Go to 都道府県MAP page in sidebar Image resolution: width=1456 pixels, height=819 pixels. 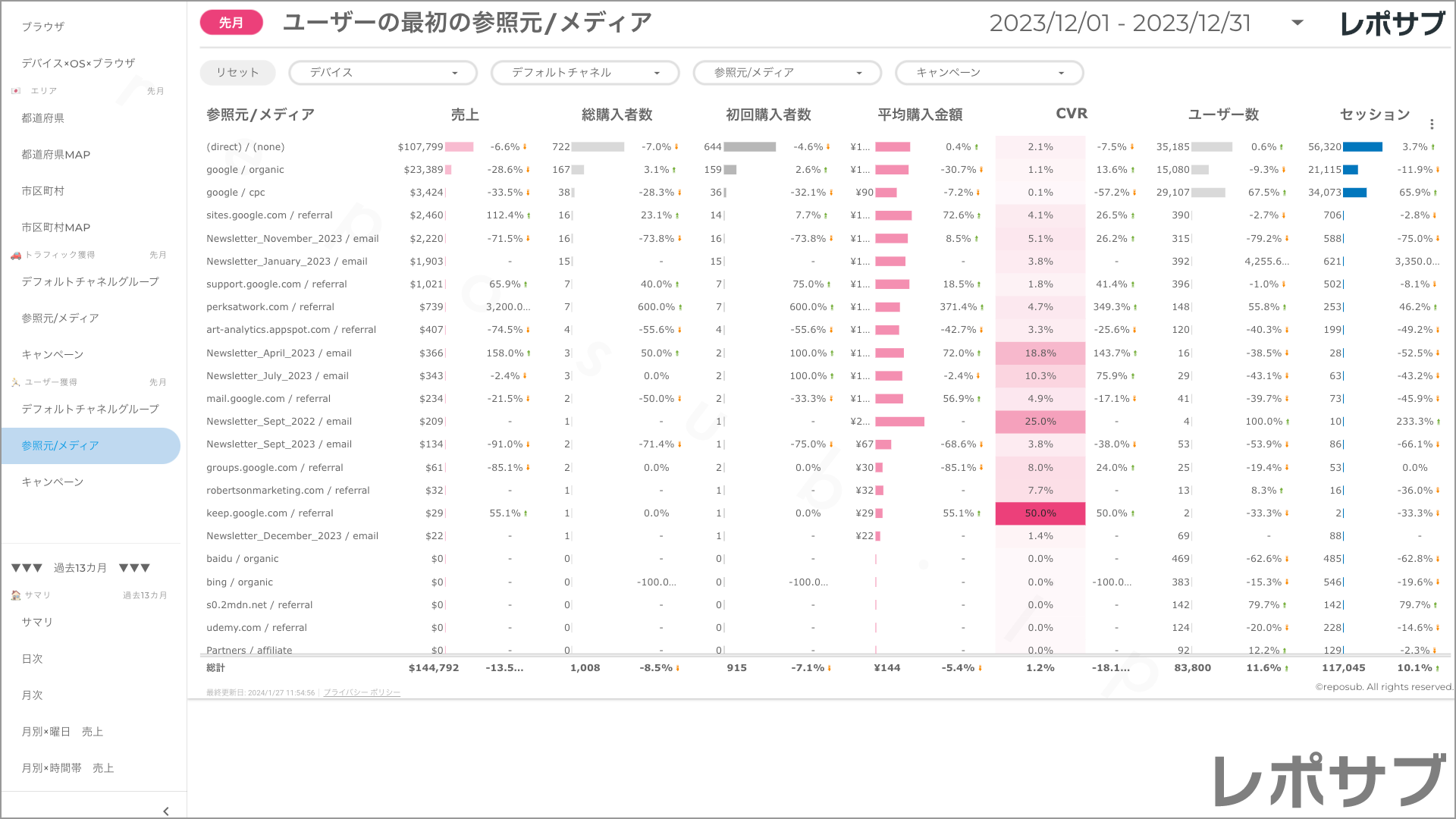pos(56,155)
